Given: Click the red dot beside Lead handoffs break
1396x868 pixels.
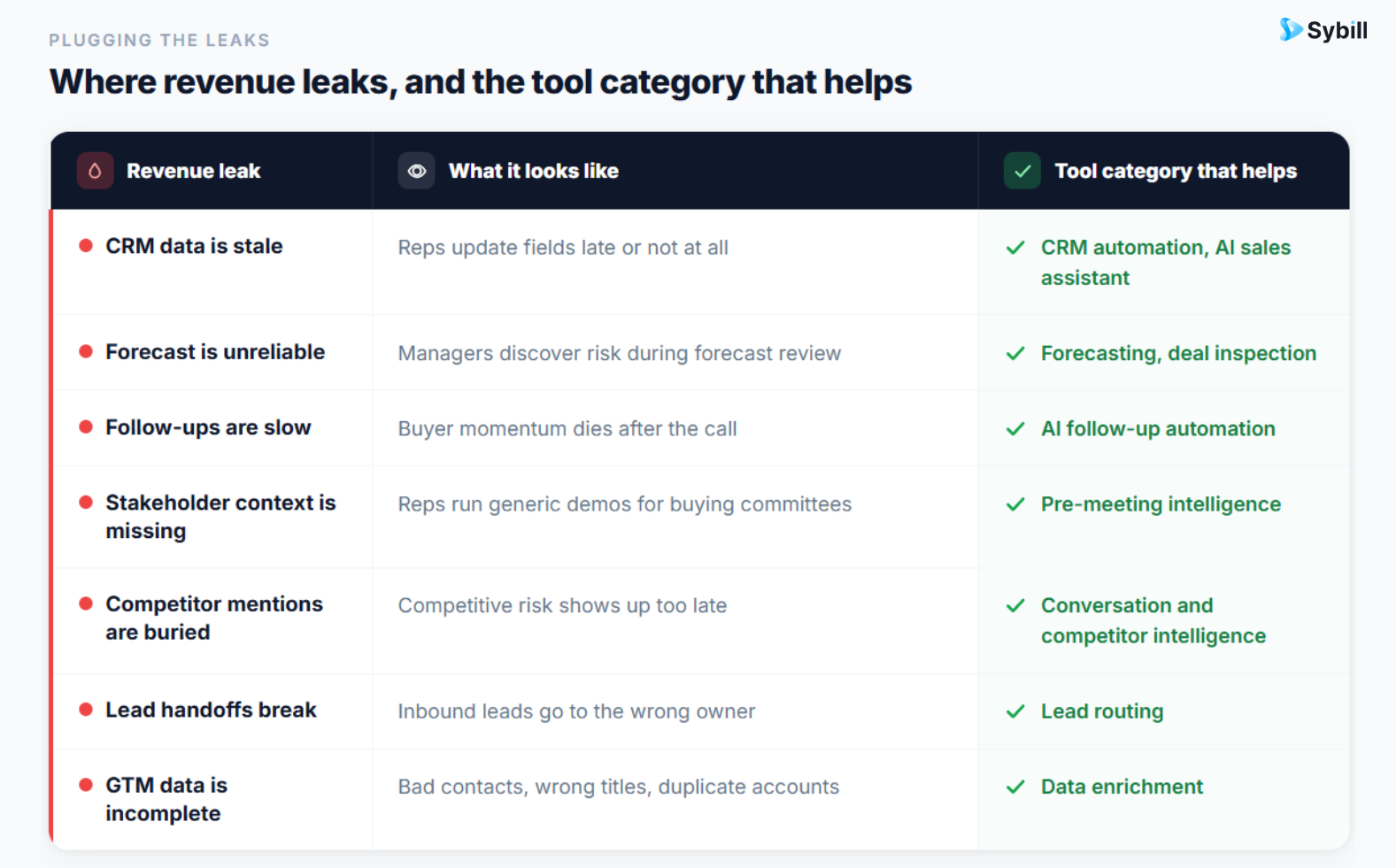Looking at the screenshot, I should tap(86, 710).
